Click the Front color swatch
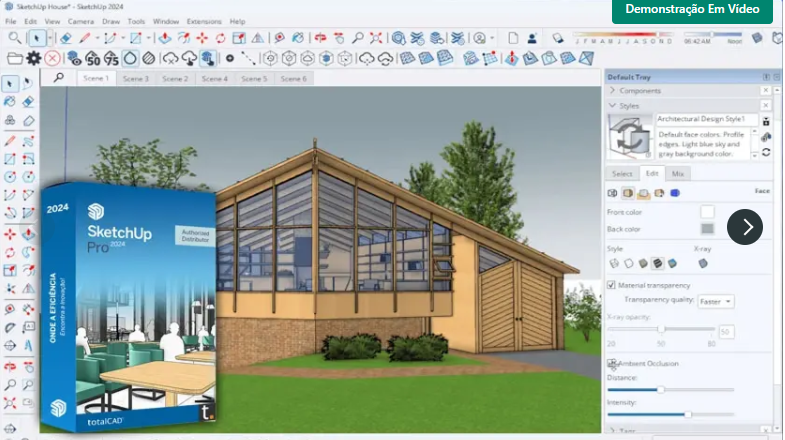Image resolution: width=785 pixels, height=440 pixels. tap(707, 212)
